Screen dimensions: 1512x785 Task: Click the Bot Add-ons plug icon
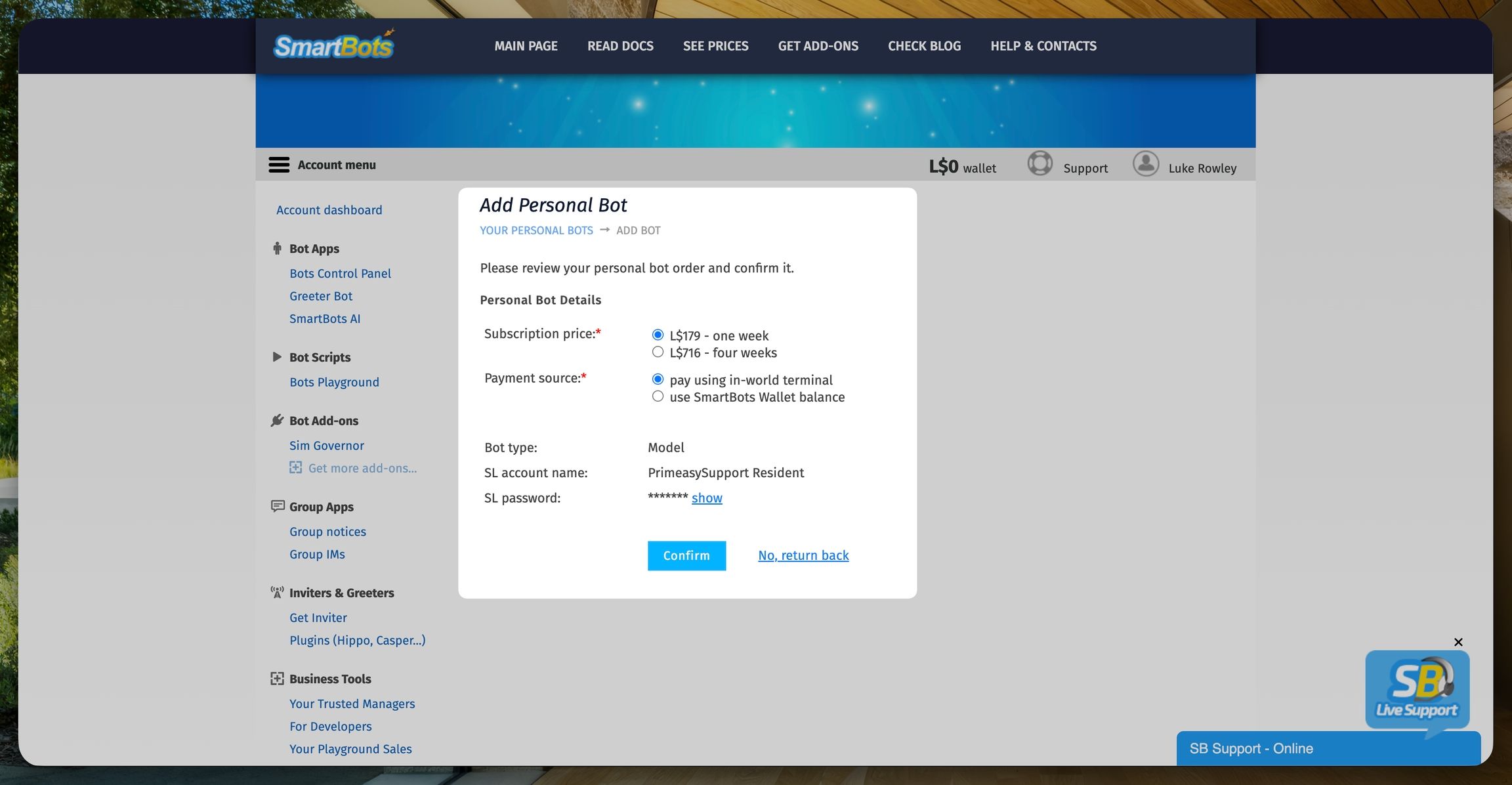tap(277, 421)
